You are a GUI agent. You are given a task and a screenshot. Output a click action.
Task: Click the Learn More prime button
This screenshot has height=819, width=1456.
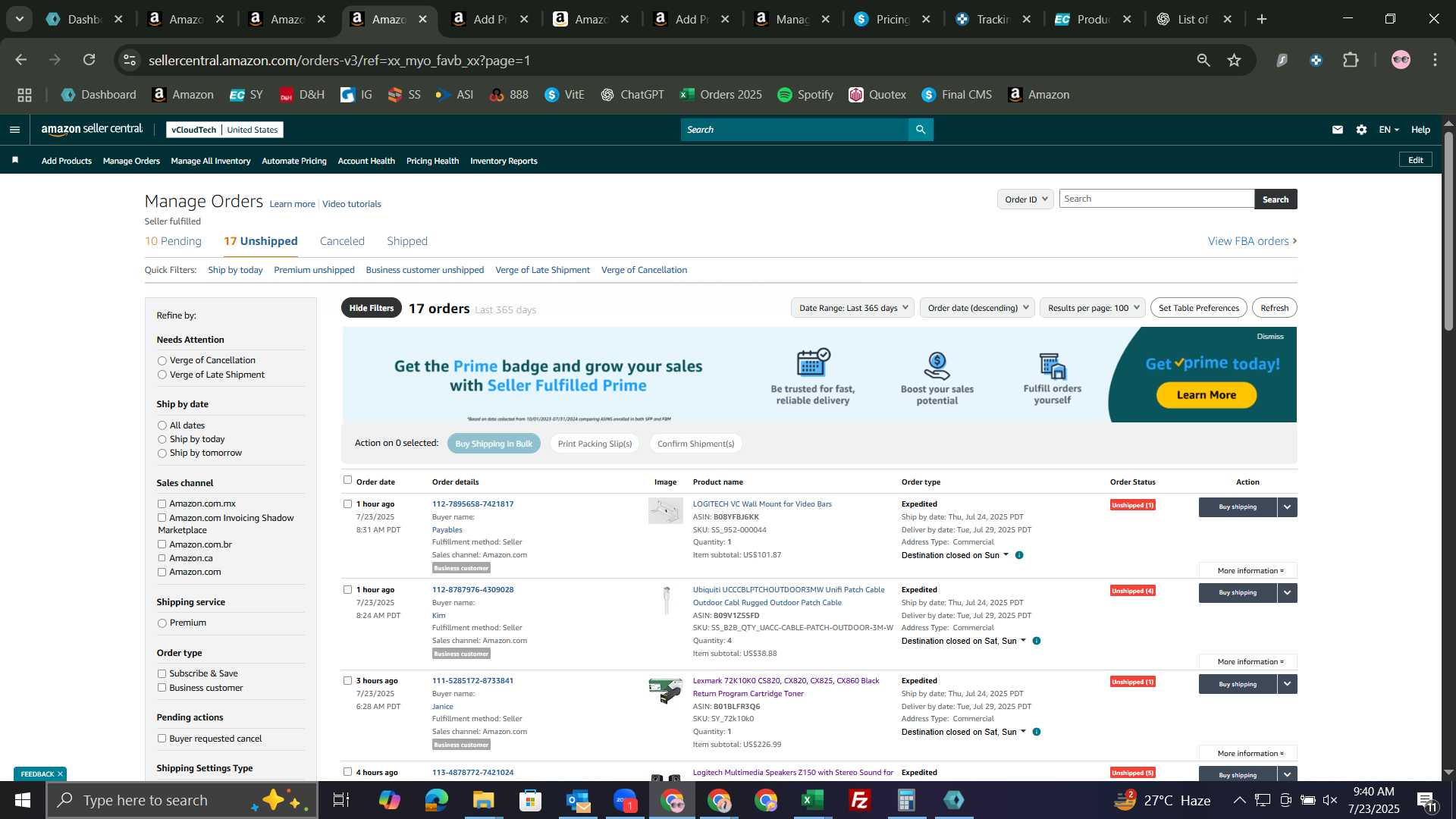pyautogui.click(x=1207, y=395)
